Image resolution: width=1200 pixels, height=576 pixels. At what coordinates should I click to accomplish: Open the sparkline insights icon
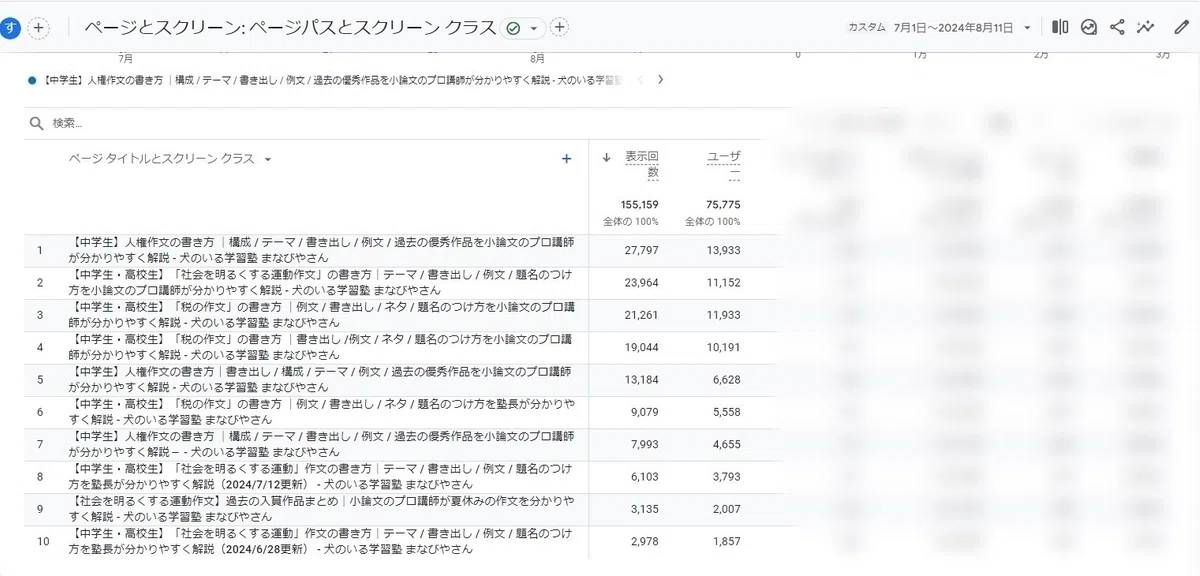point(1146,27)
